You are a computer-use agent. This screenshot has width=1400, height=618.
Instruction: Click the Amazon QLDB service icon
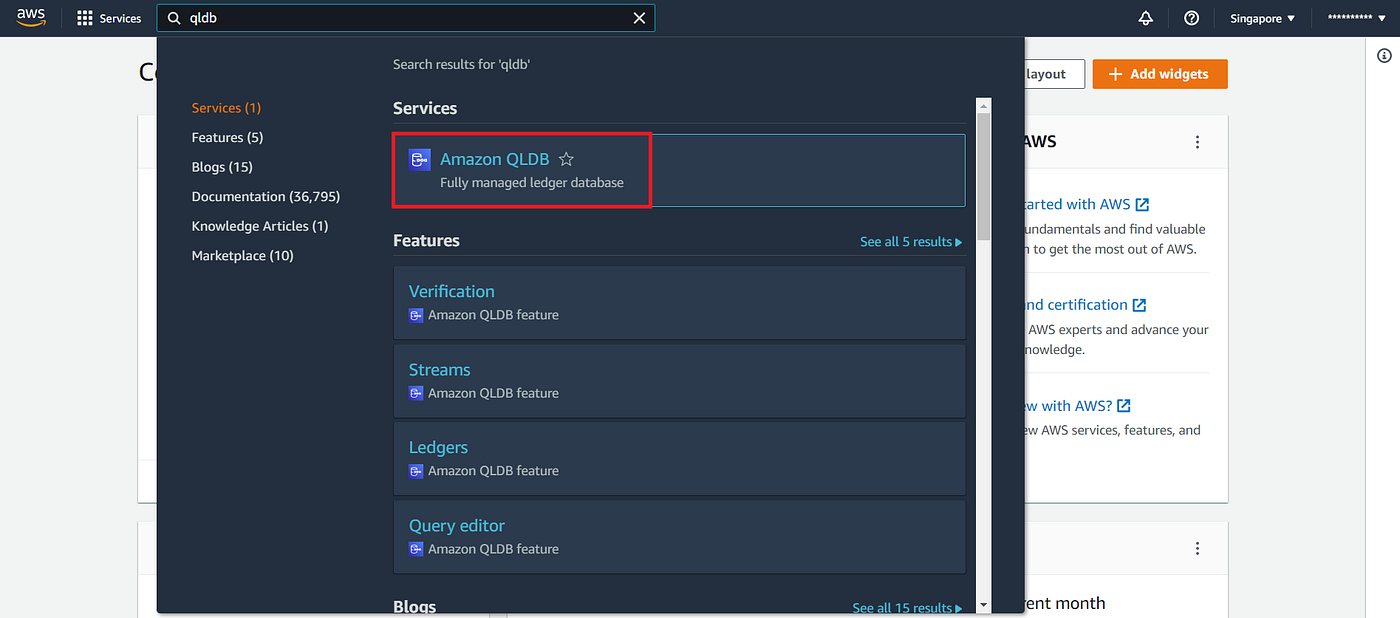pos(419,158)
